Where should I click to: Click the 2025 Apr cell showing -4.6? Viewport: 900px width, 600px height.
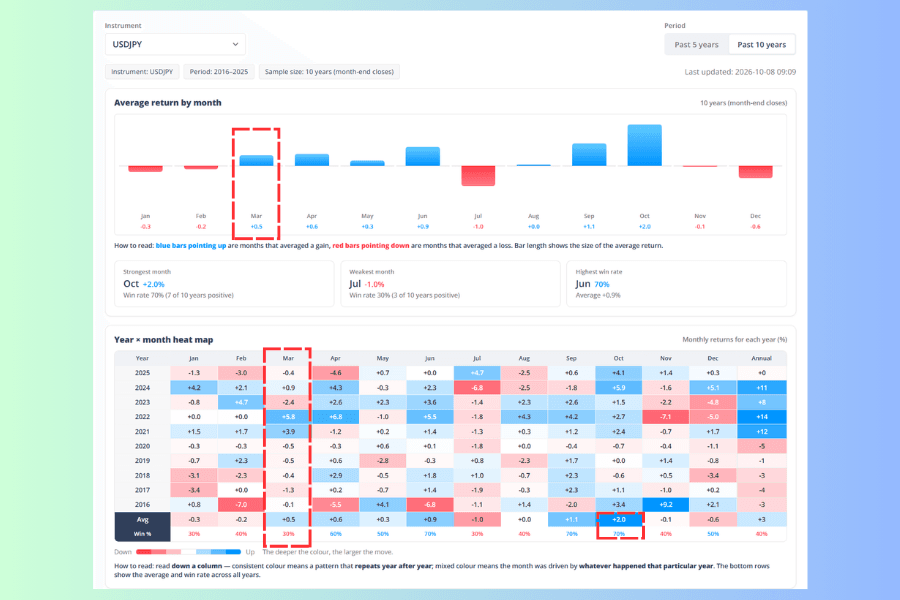pos(335,373)
